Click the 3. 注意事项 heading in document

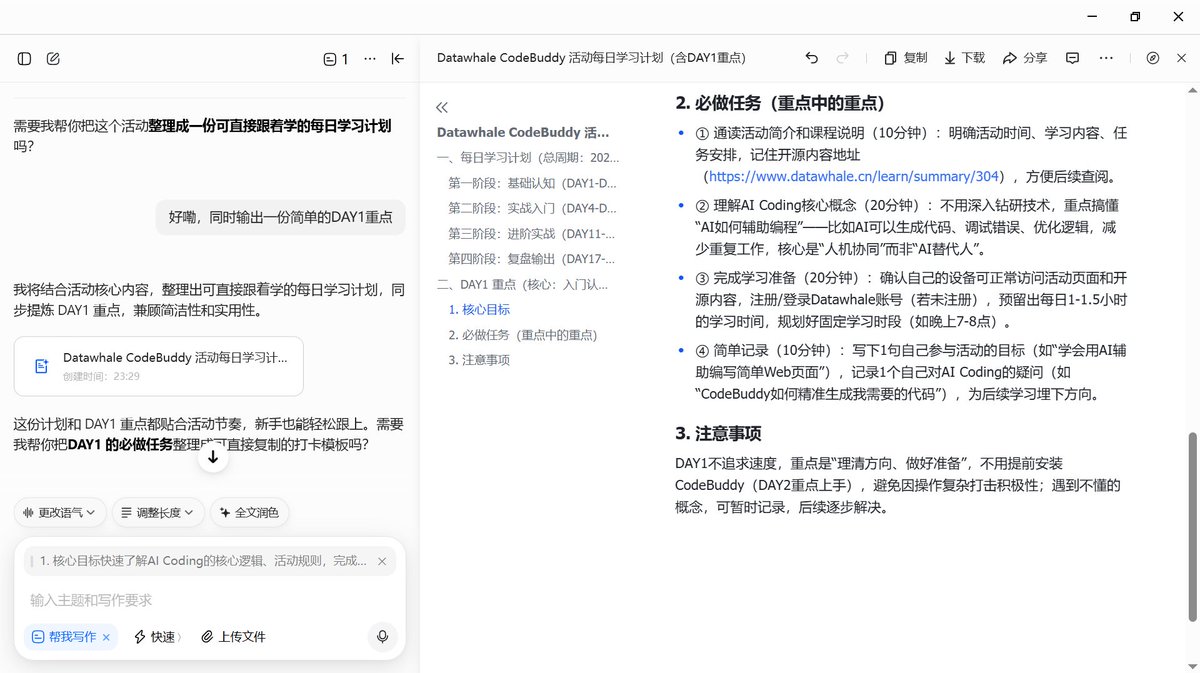coord(718,433)
